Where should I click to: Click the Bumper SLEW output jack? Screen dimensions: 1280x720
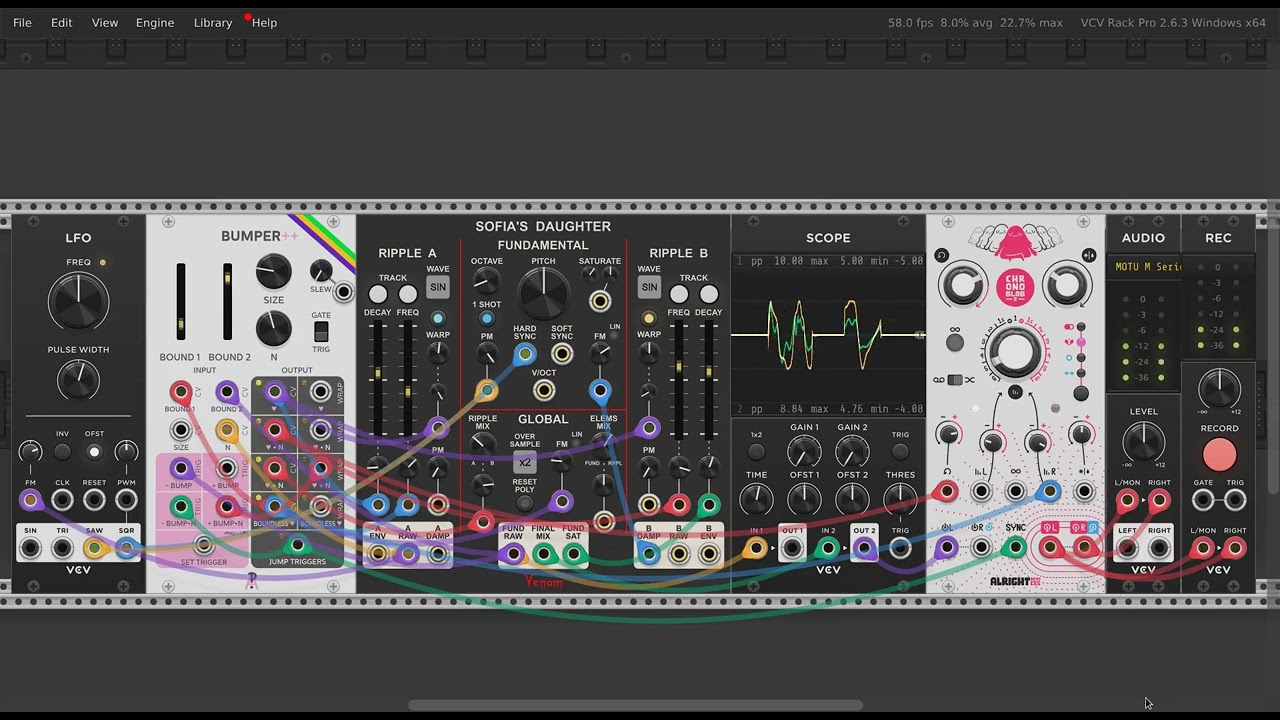[x=343, y=292]
